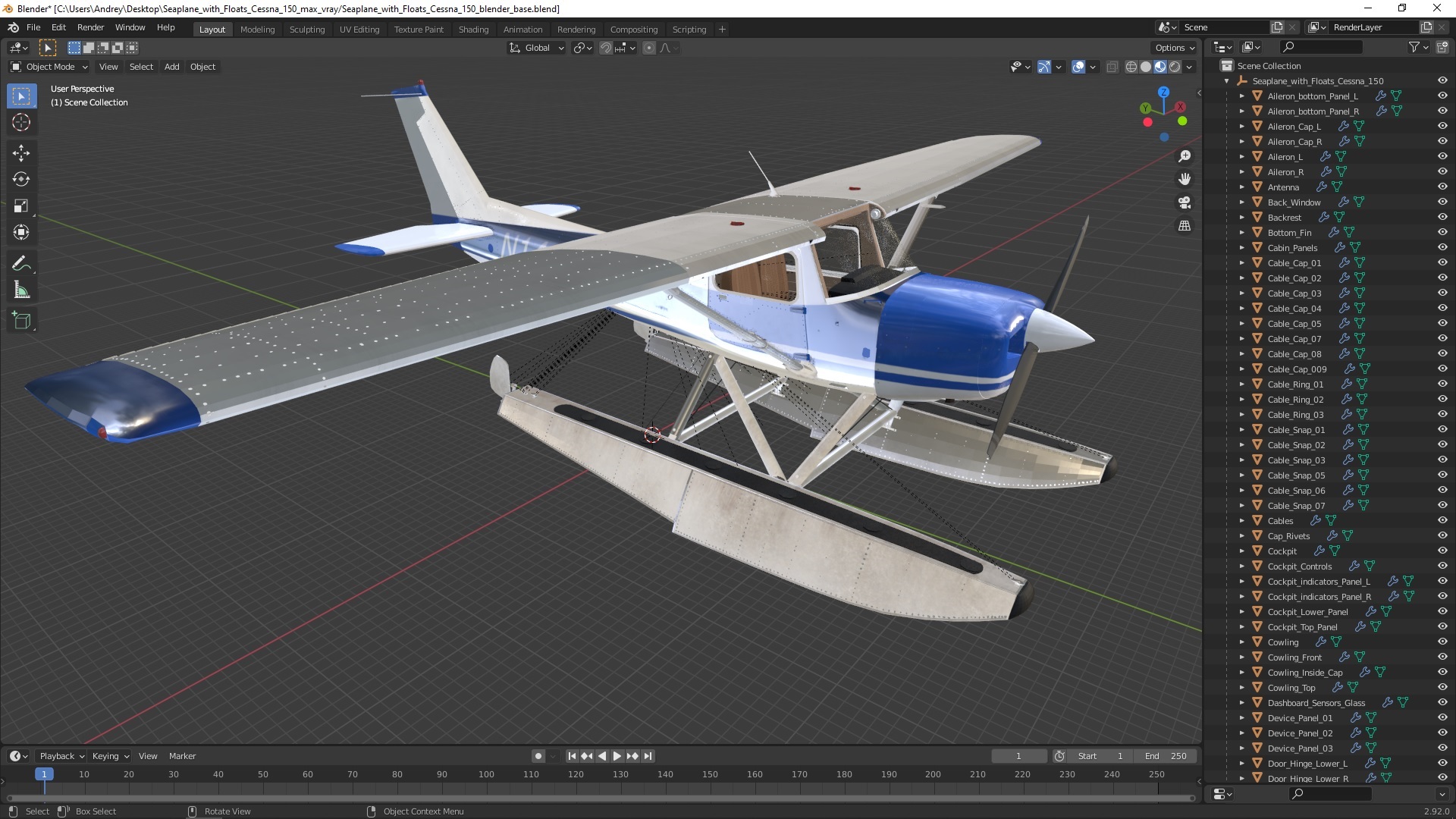Open Global transform orientation dropdown
The image size is (1456, 819).
[x=537, y=48]
